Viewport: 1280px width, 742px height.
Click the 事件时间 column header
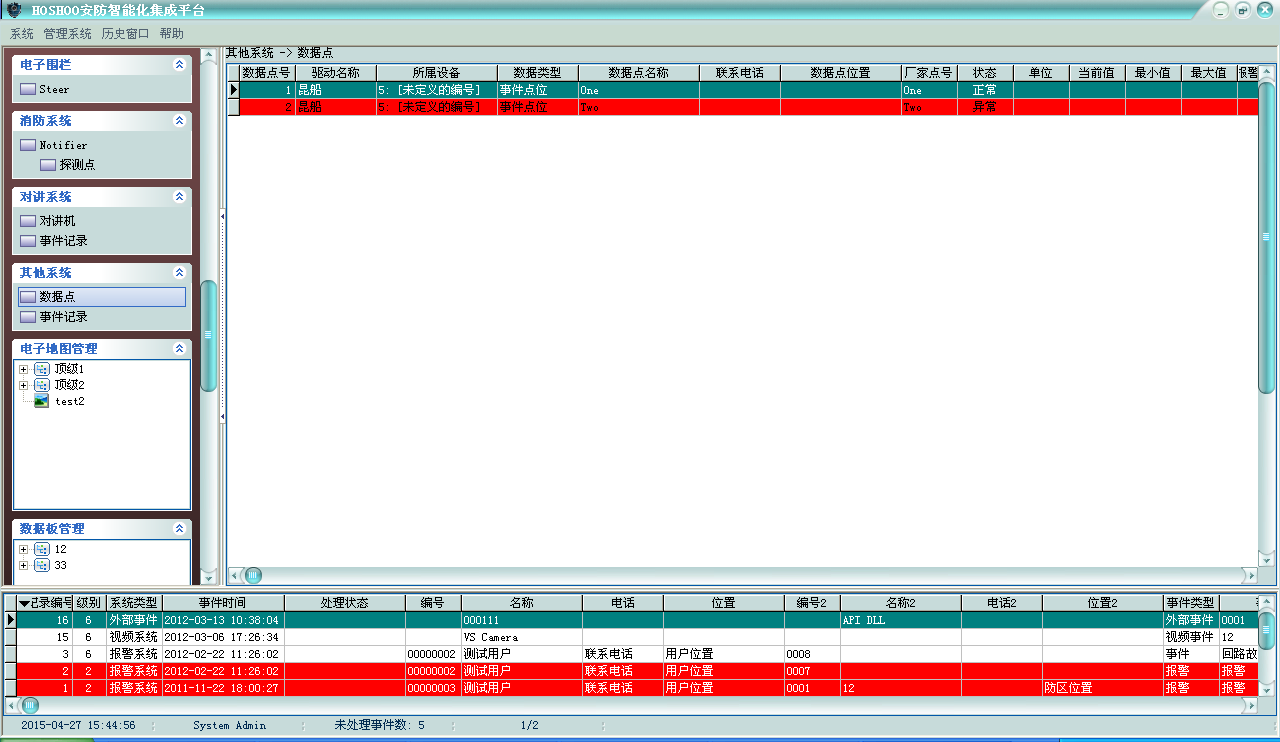[222, 603]
